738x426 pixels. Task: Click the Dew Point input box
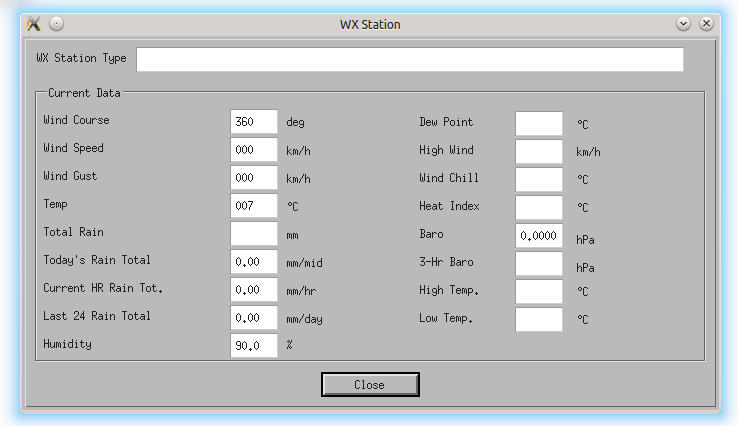[539, 124]
